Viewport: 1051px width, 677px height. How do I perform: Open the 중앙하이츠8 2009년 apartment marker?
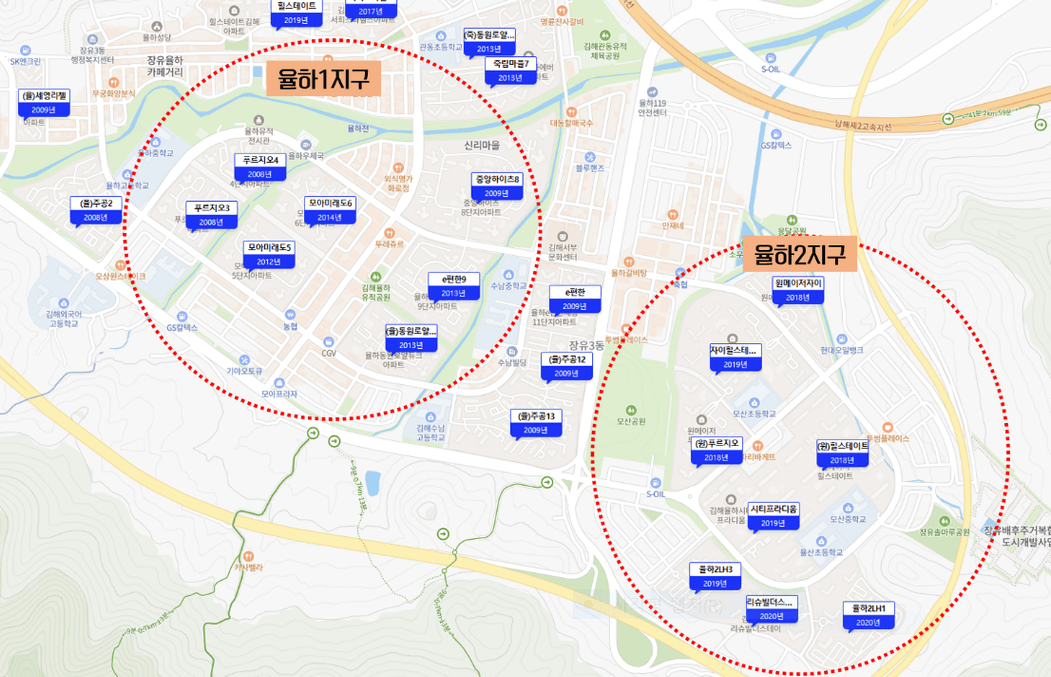click(497, 186)
